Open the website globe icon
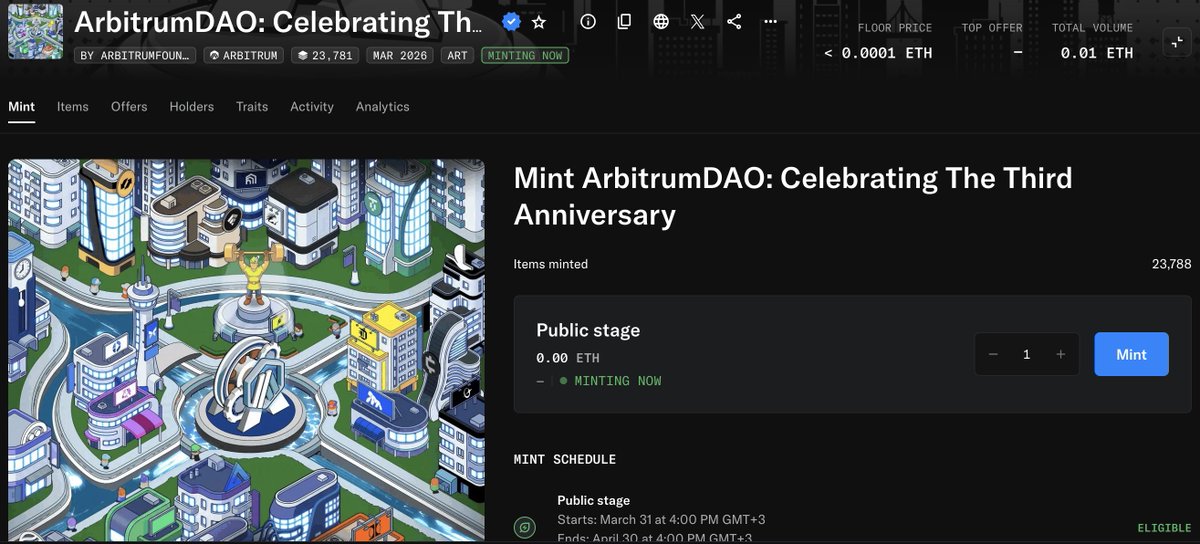 point(661,22)
